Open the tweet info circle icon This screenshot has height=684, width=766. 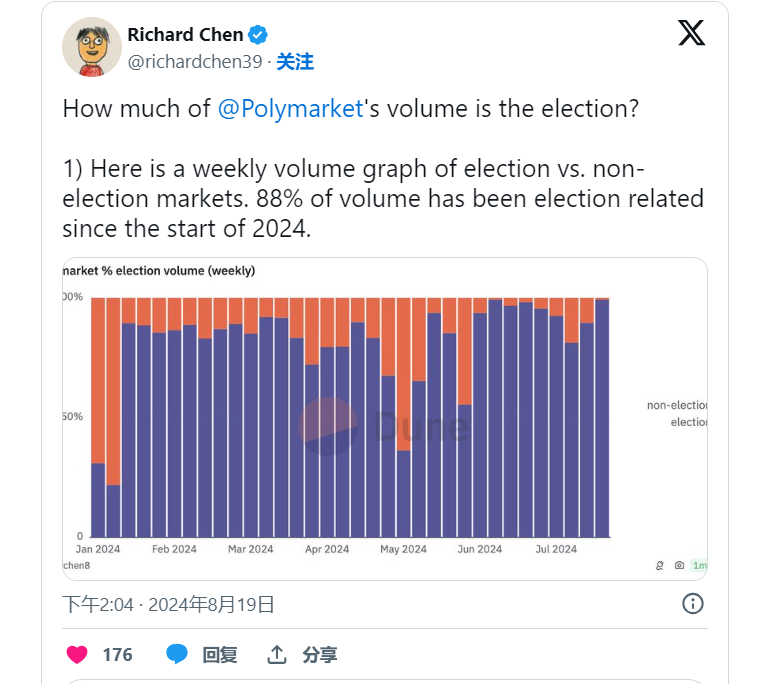pos(692,603)
